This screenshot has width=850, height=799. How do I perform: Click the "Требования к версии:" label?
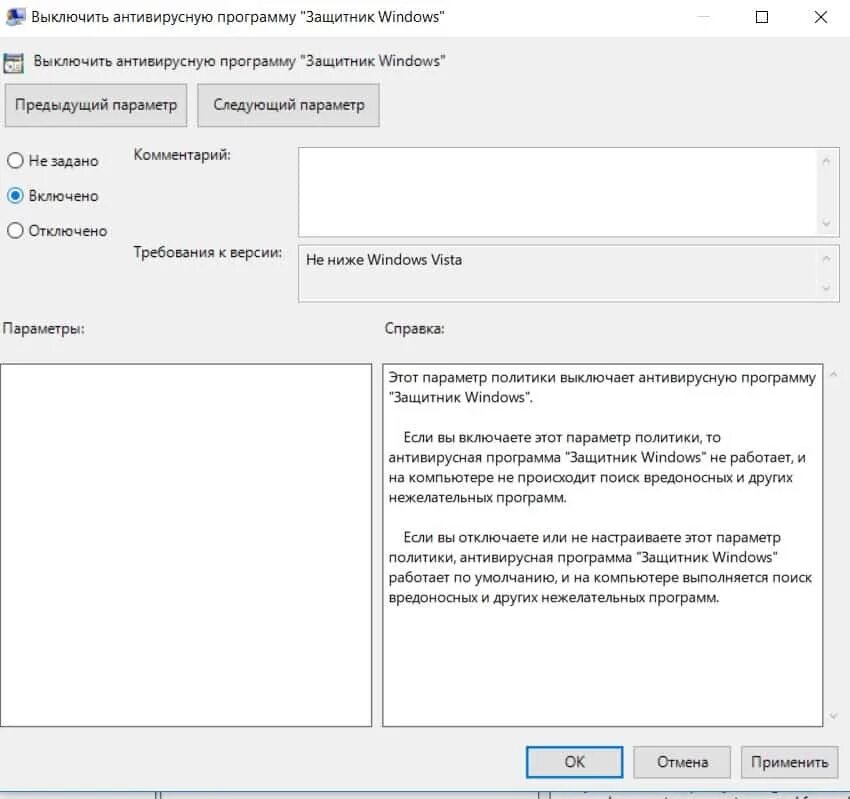click(x=208, y=253)
